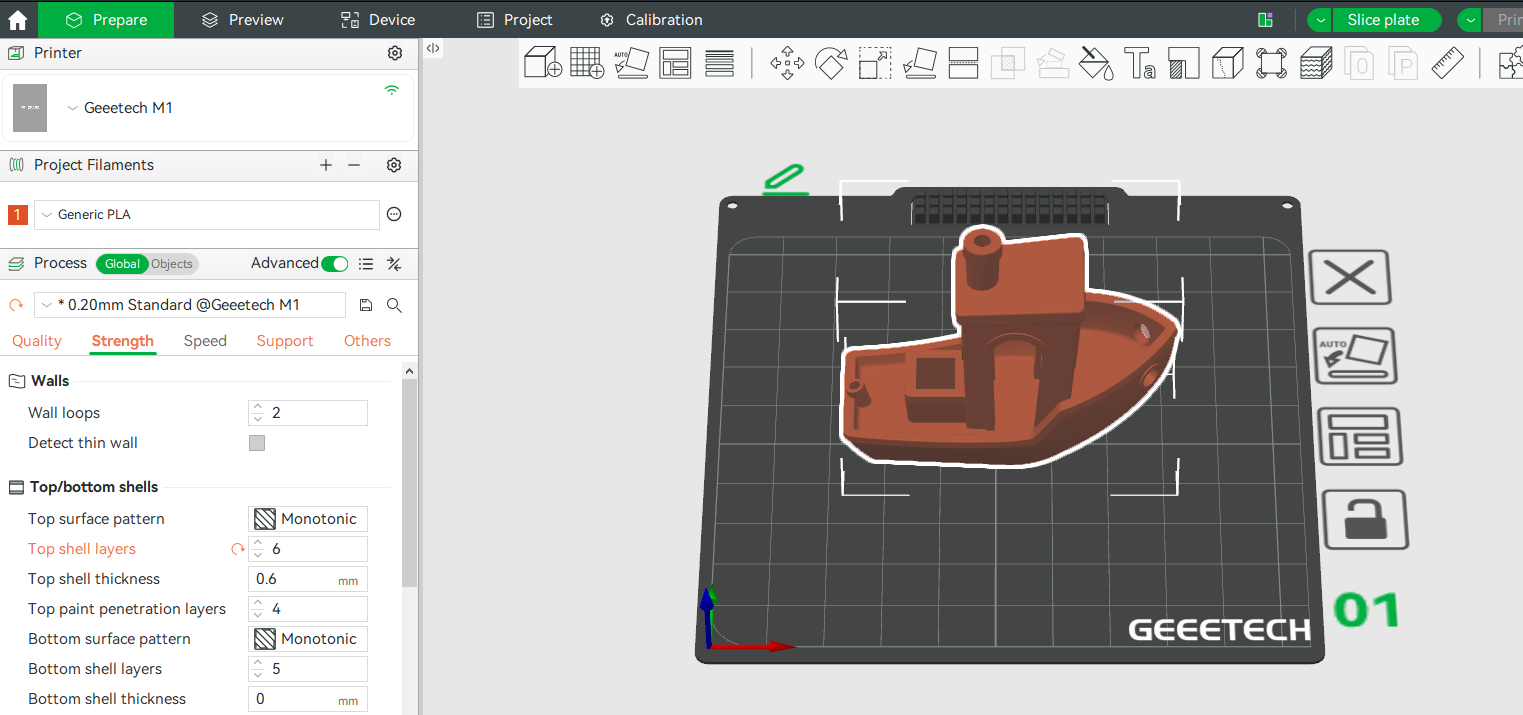Open the Text tool
1523x715 pixels.
click(1139, 62)
